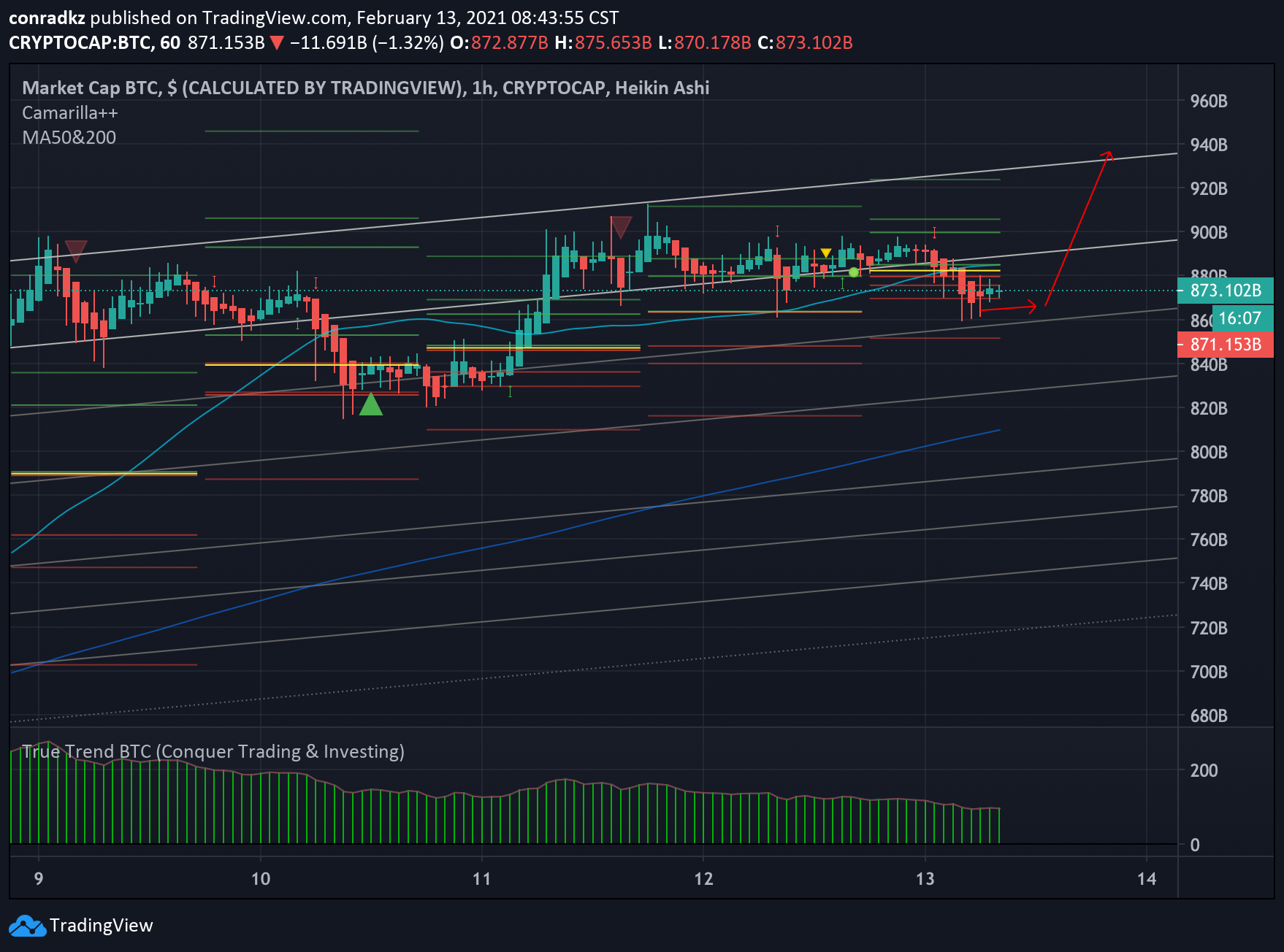Click the 871.153B red price label

click(x=1226, y=345)
